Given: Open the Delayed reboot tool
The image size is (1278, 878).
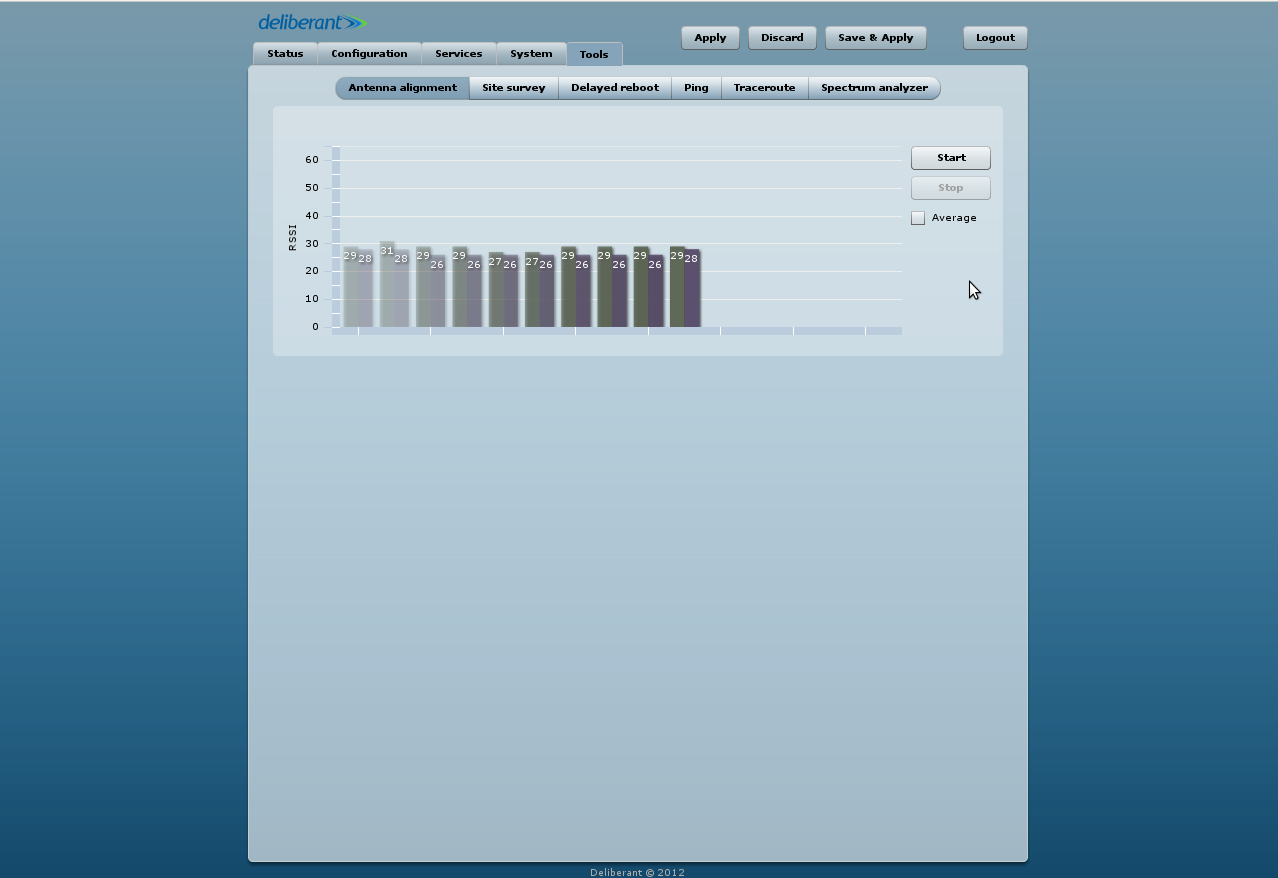Looking at the screenshot, I should pos(614,88).
